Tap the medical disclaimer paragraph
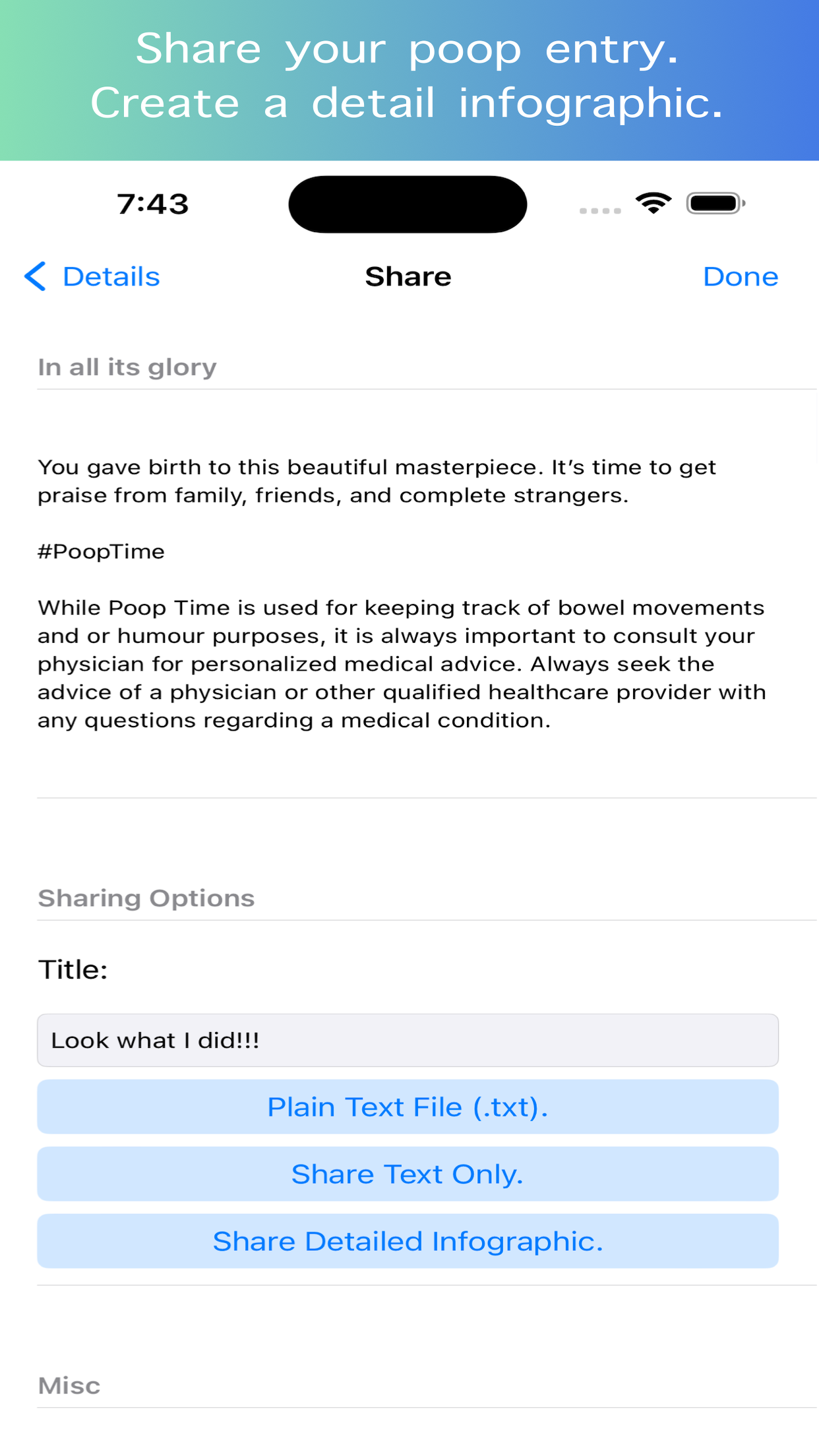Screen dimensions: 819x1456 (x=402, y=664)
